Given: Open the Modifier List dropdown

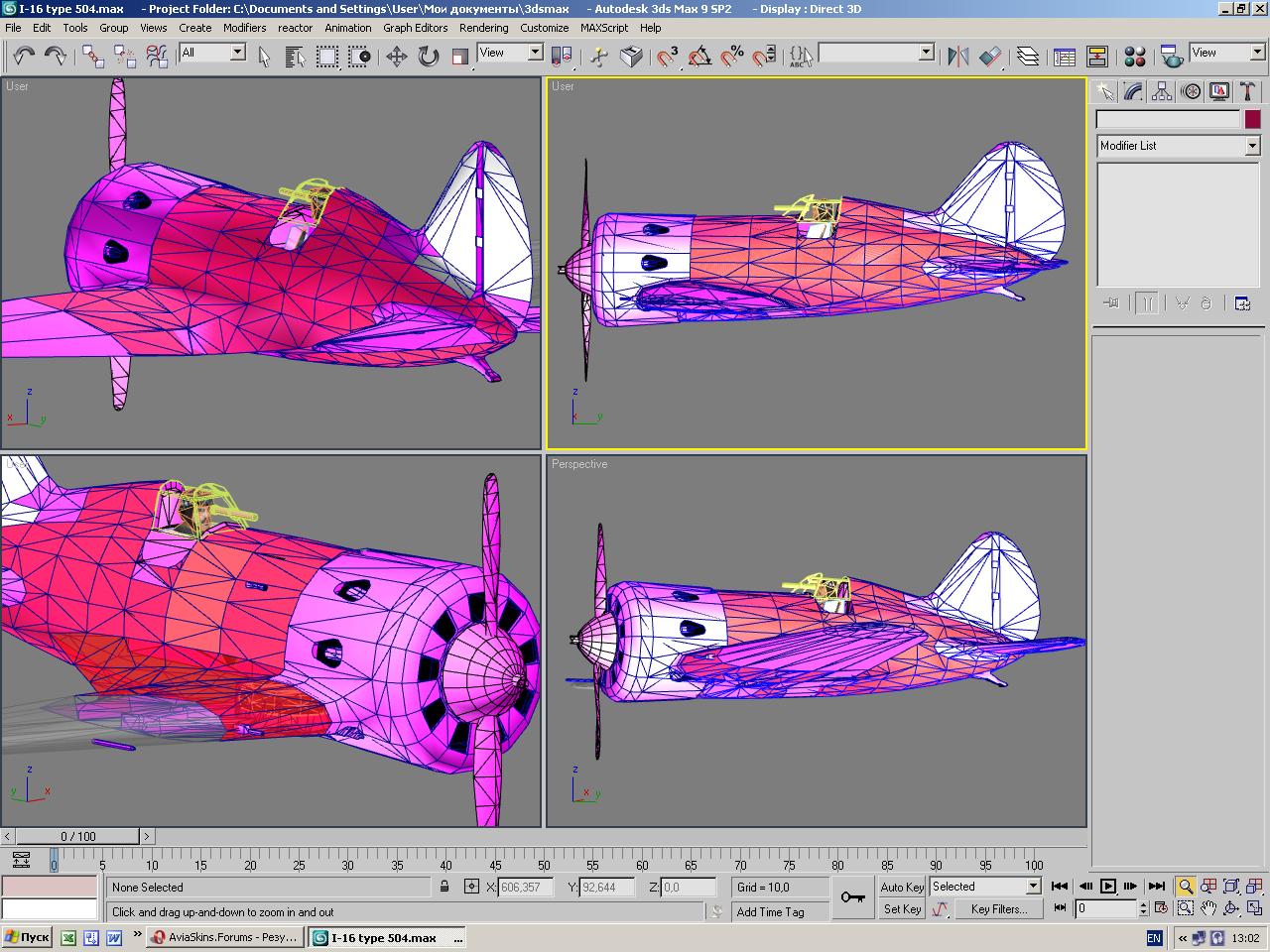Looking at the screenshot, I should coord(1252,146).
